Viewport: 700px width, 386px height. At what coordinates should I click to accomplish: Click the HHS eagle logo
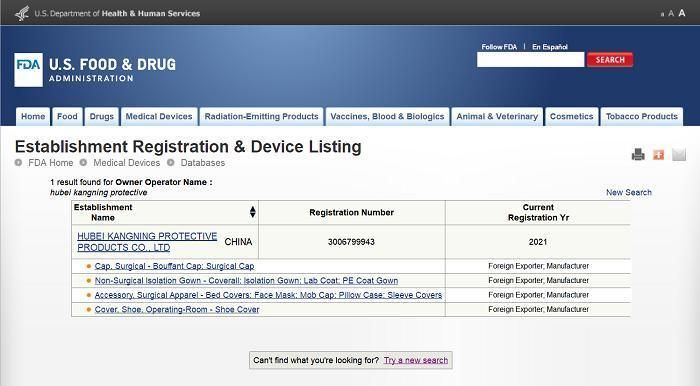(x=22, y=13)
